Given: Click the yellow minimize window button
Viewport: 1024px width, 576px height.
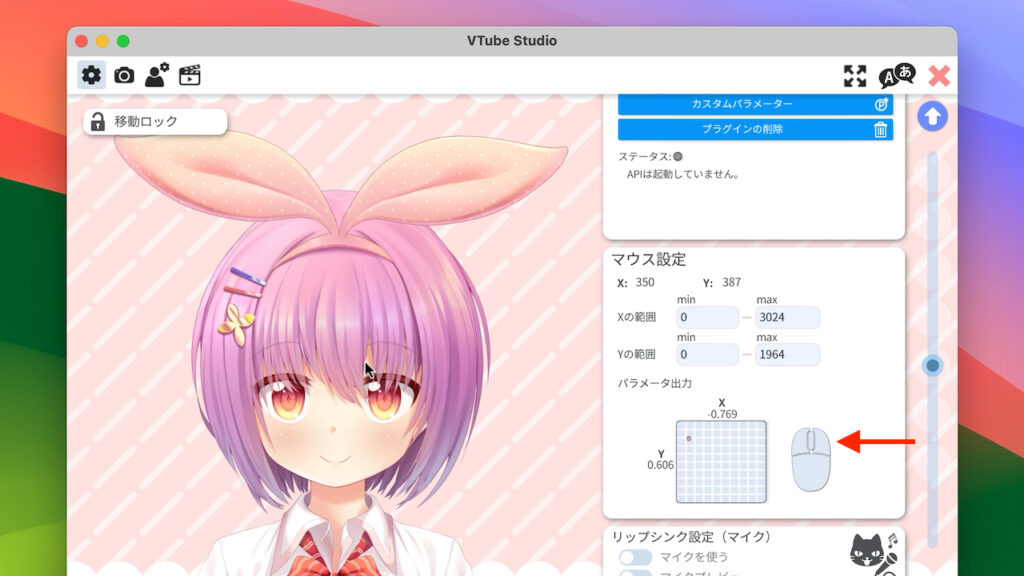Looking at the screenshot, I should coord(102,41).
